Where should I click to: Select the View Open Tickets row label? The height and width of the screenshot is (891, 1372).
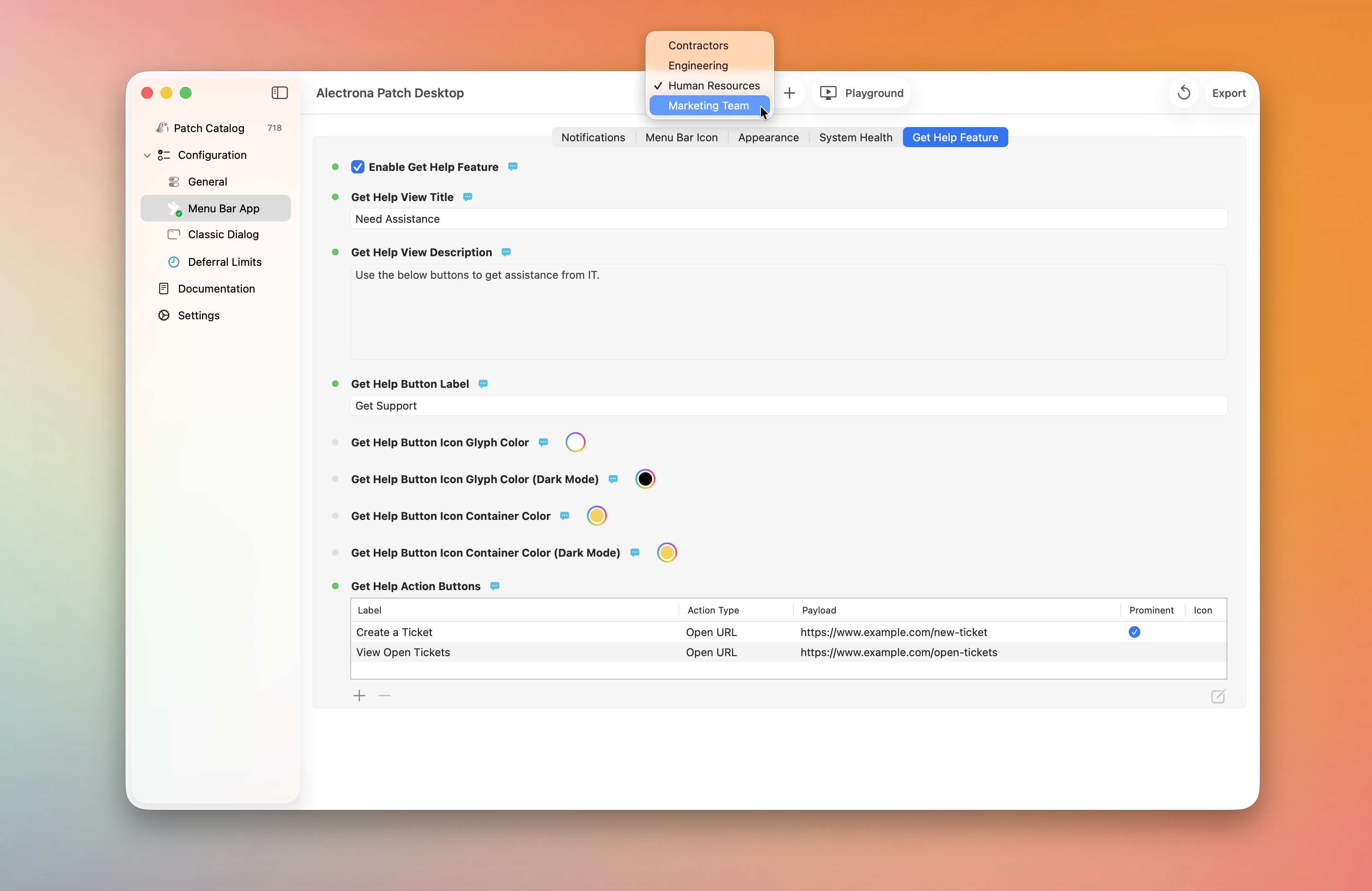point(403,652)
